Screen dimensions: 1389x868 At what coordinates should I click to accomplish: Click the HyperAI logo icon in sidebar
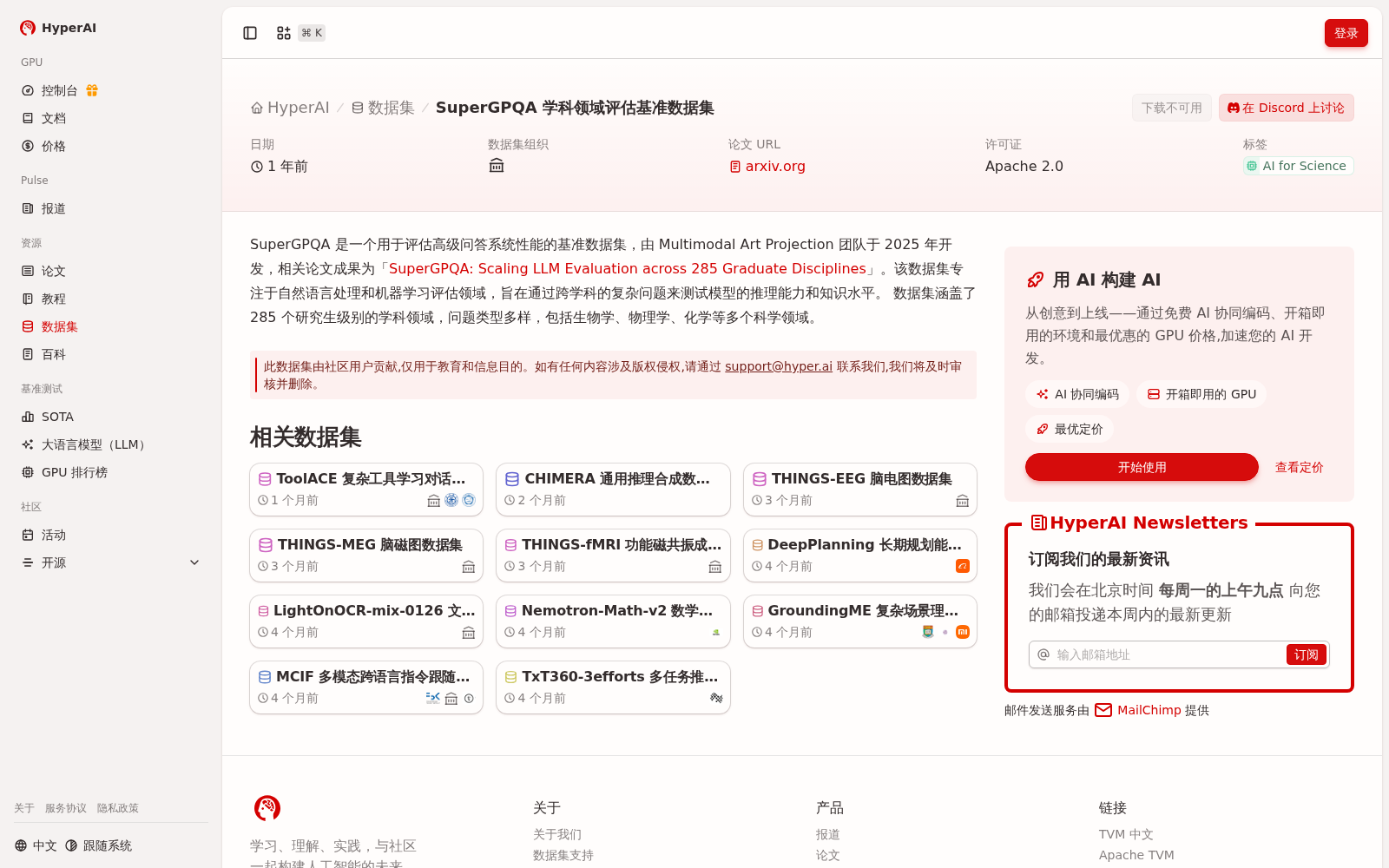pyautogui.click(x=28, y=28)
